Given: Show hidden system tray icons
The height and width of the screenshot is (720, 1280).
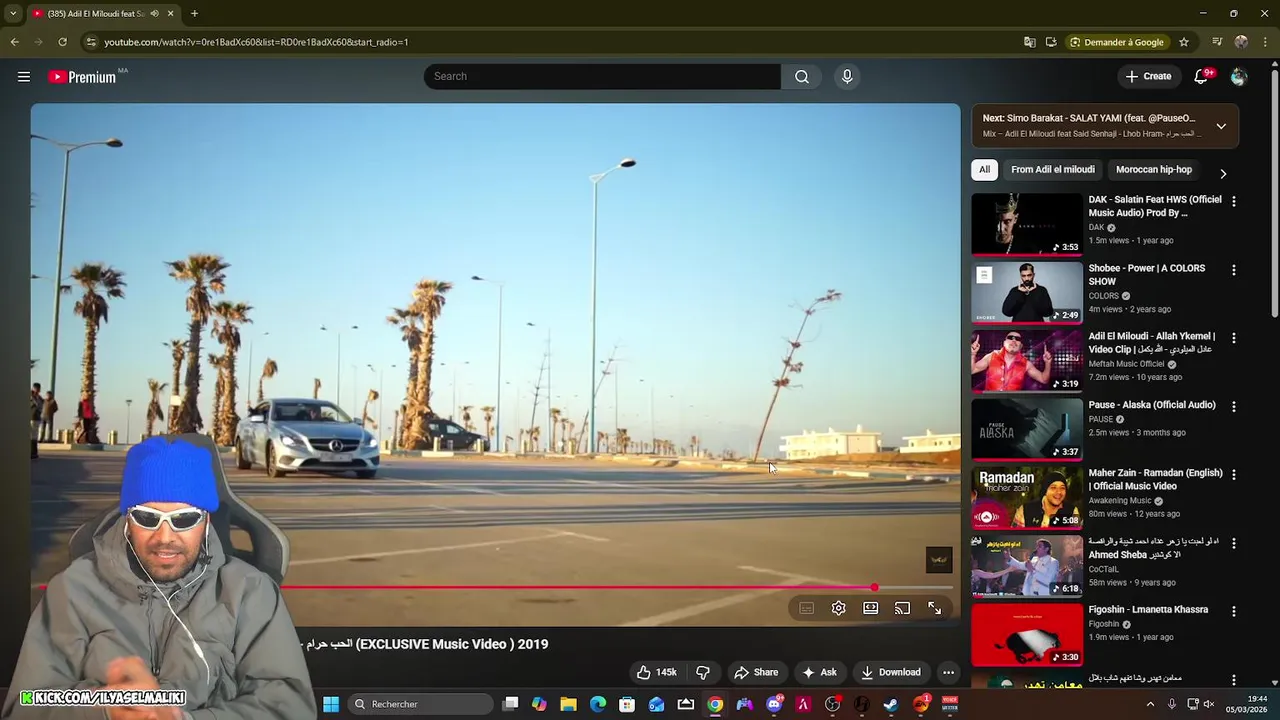Looking at the screenshot, I should (x=1150, y=704).
